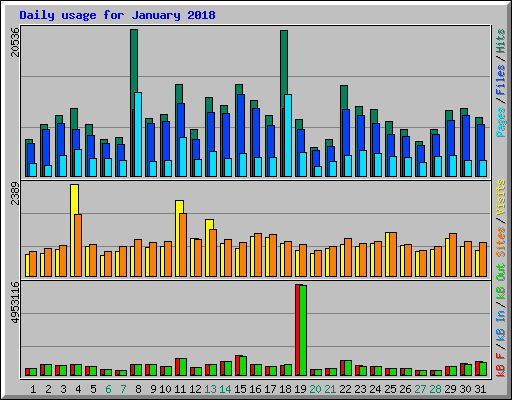Screen dimensions: 512x400
Task: Click the 20536 axis value
Action: (15, 42)
